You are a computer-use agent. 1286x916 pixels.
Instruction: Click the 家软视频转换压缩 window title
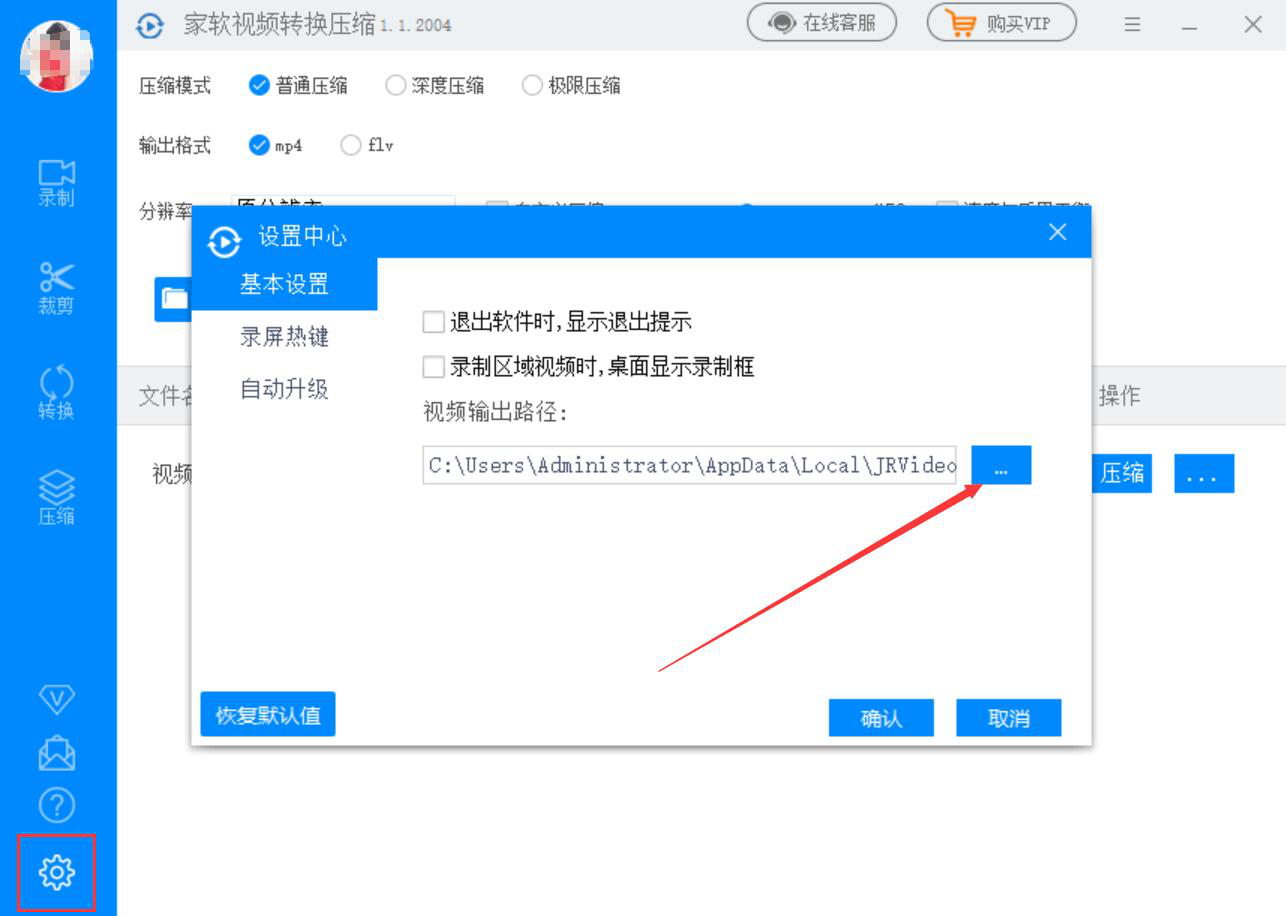[x=280, y=26]
